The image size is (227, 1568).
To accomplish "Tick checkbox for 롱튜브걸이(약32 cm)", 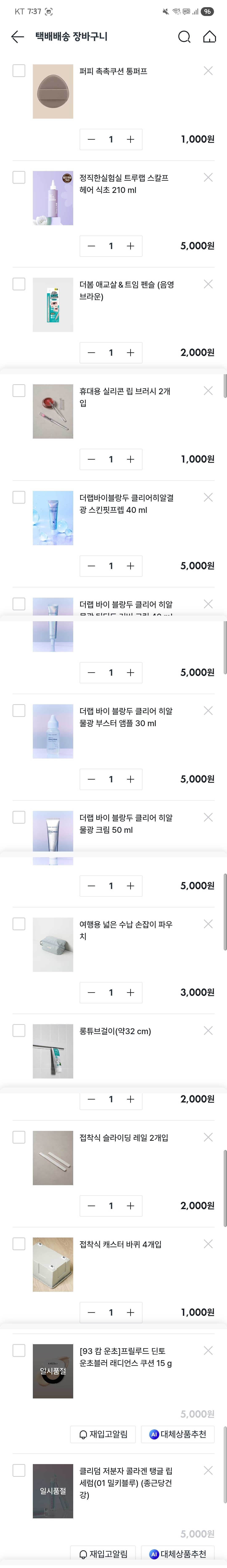I will point(19,1031).
